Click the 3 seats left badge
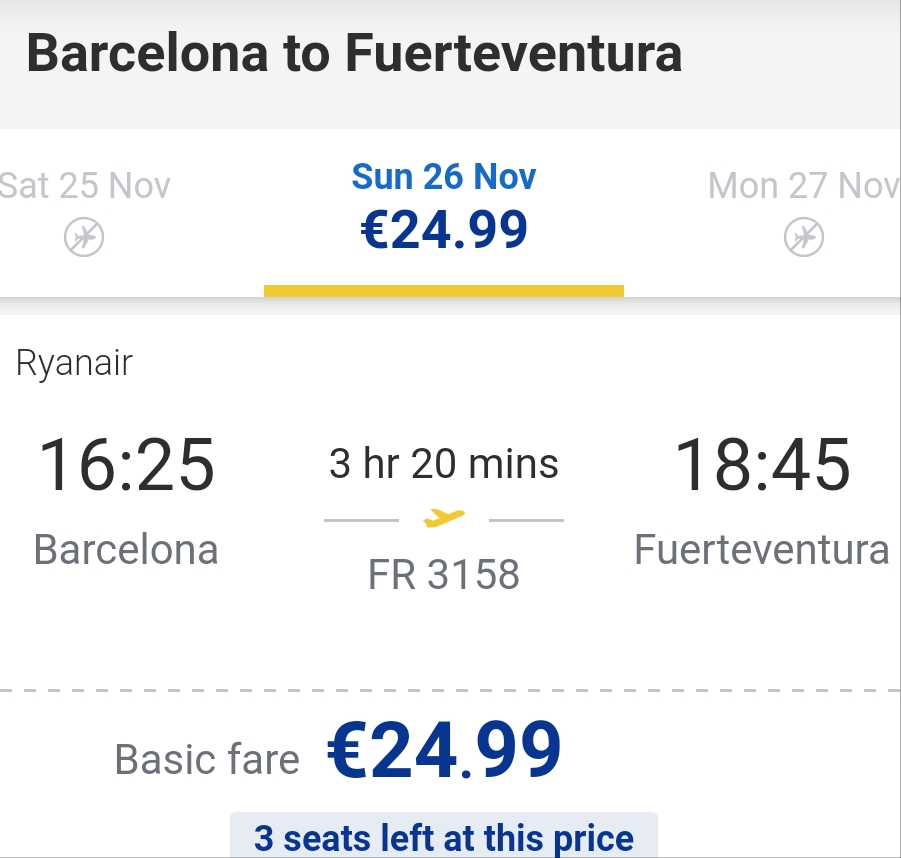Image resolution: width=901 pixels, height=858 pixels. (x=444, y=835)
